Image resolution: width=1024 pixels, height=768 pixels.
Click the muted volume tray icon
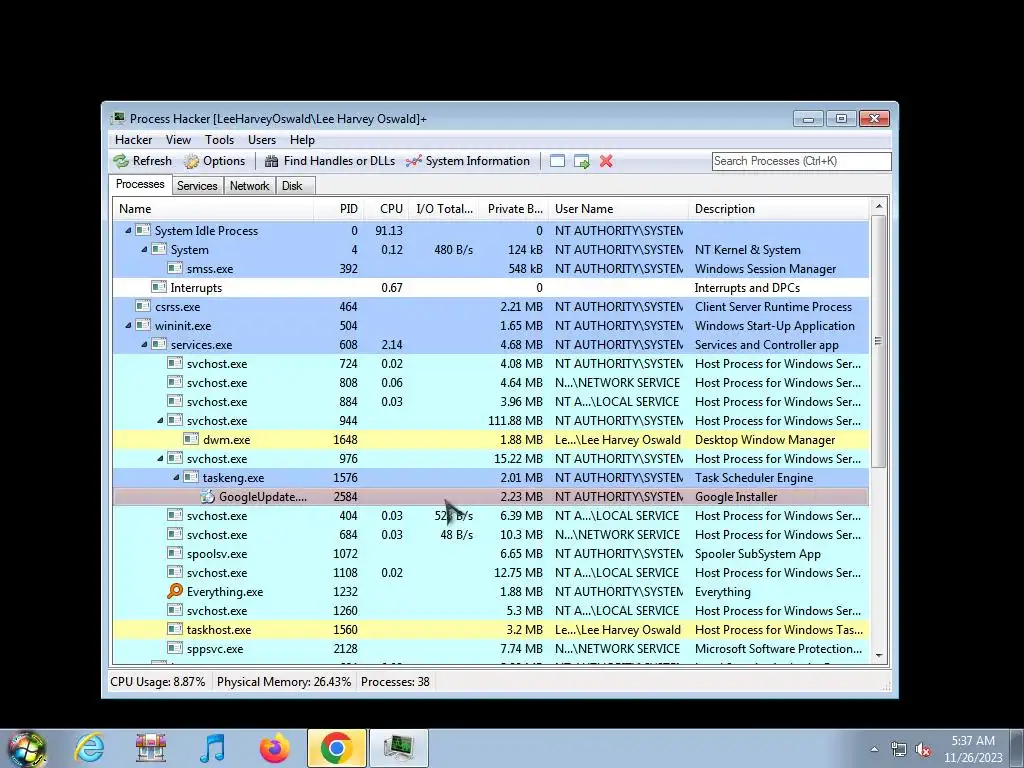click(x=923, y=749)
